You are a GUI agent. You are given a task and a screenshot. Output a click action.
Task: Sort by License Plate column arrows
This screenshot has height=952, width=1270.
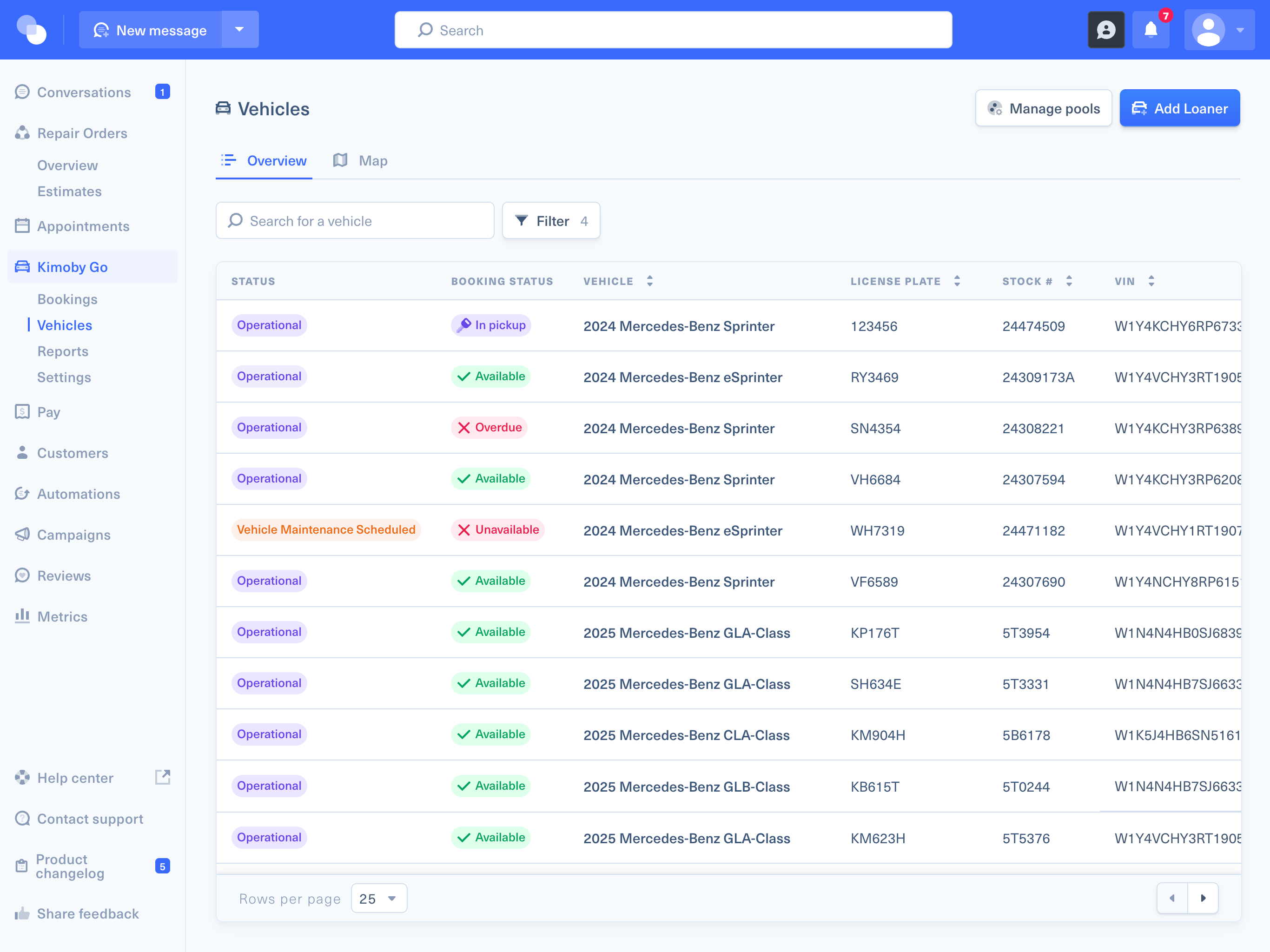957,281
